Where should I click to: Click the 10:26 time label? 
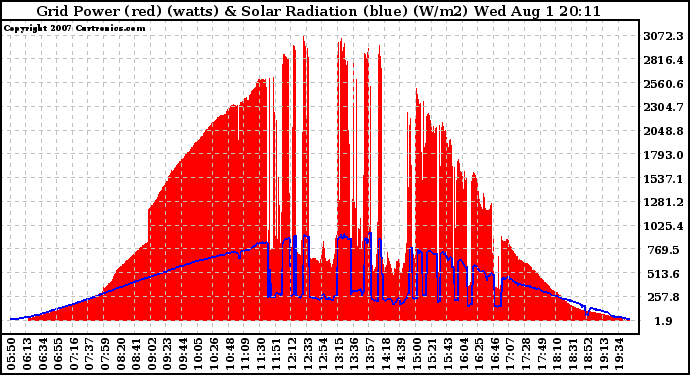click(214, 354)
